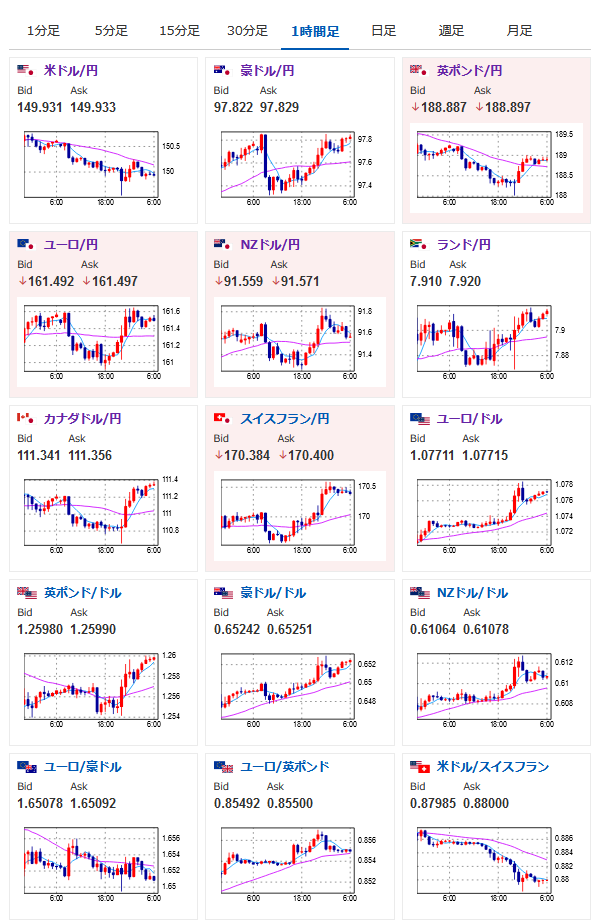This screenshot has height=923, width=591.
Task: Click the Canada flag icon for カナダドル/円
Action: coord(25,419)
